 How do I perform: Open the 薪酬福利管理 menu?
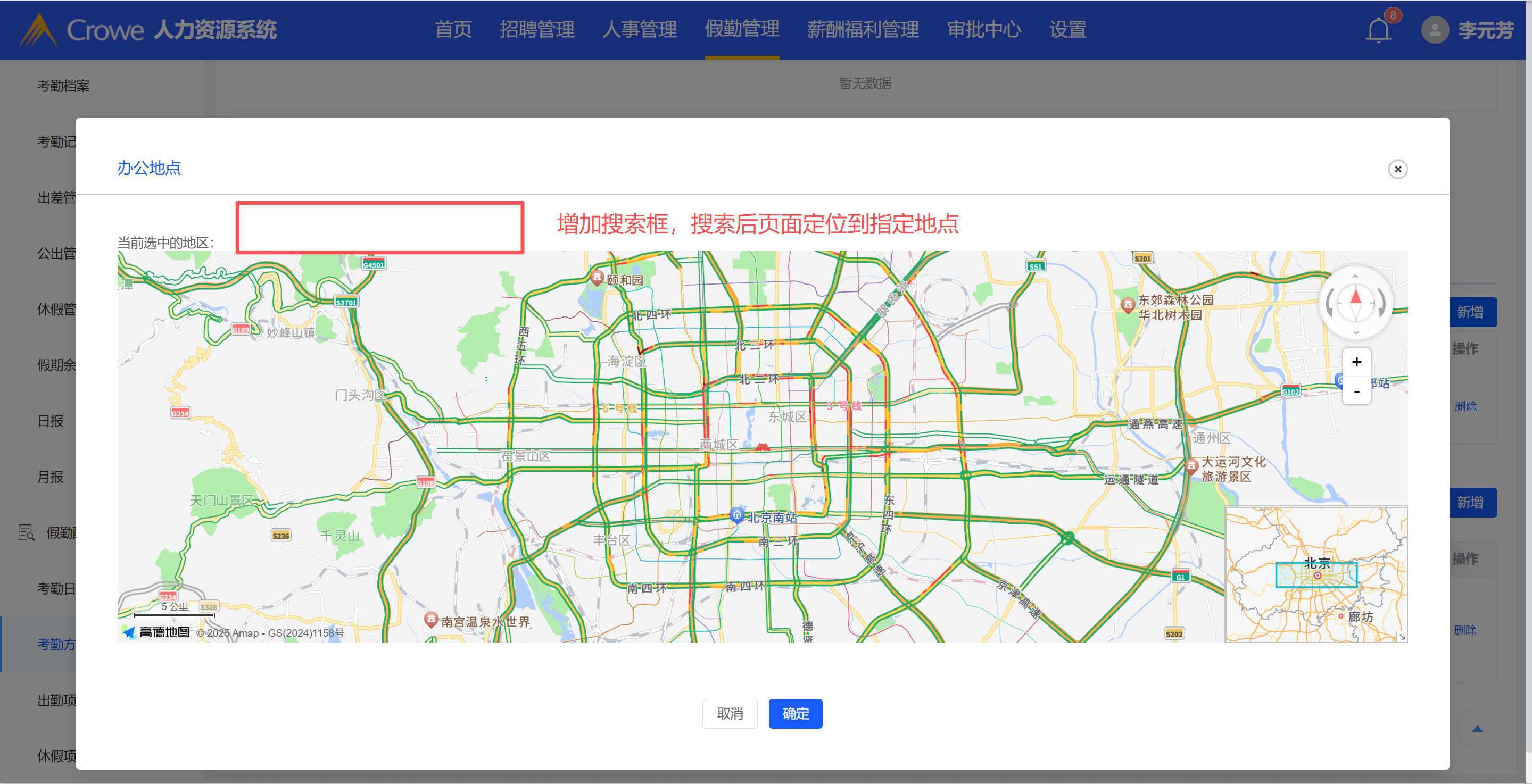coord(863,29)
